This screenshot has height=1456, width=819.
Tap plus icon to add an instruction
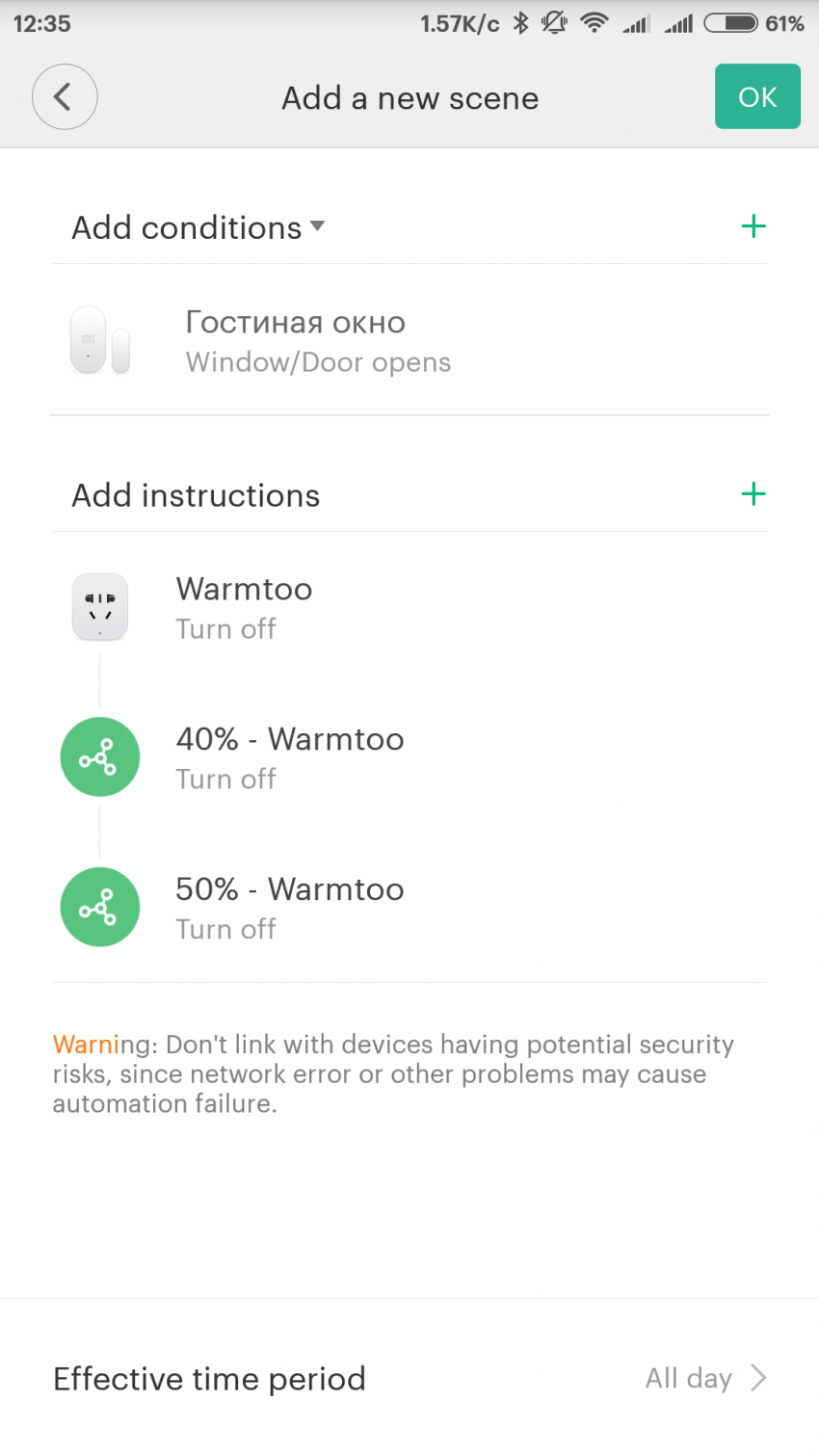coord(753,495)
